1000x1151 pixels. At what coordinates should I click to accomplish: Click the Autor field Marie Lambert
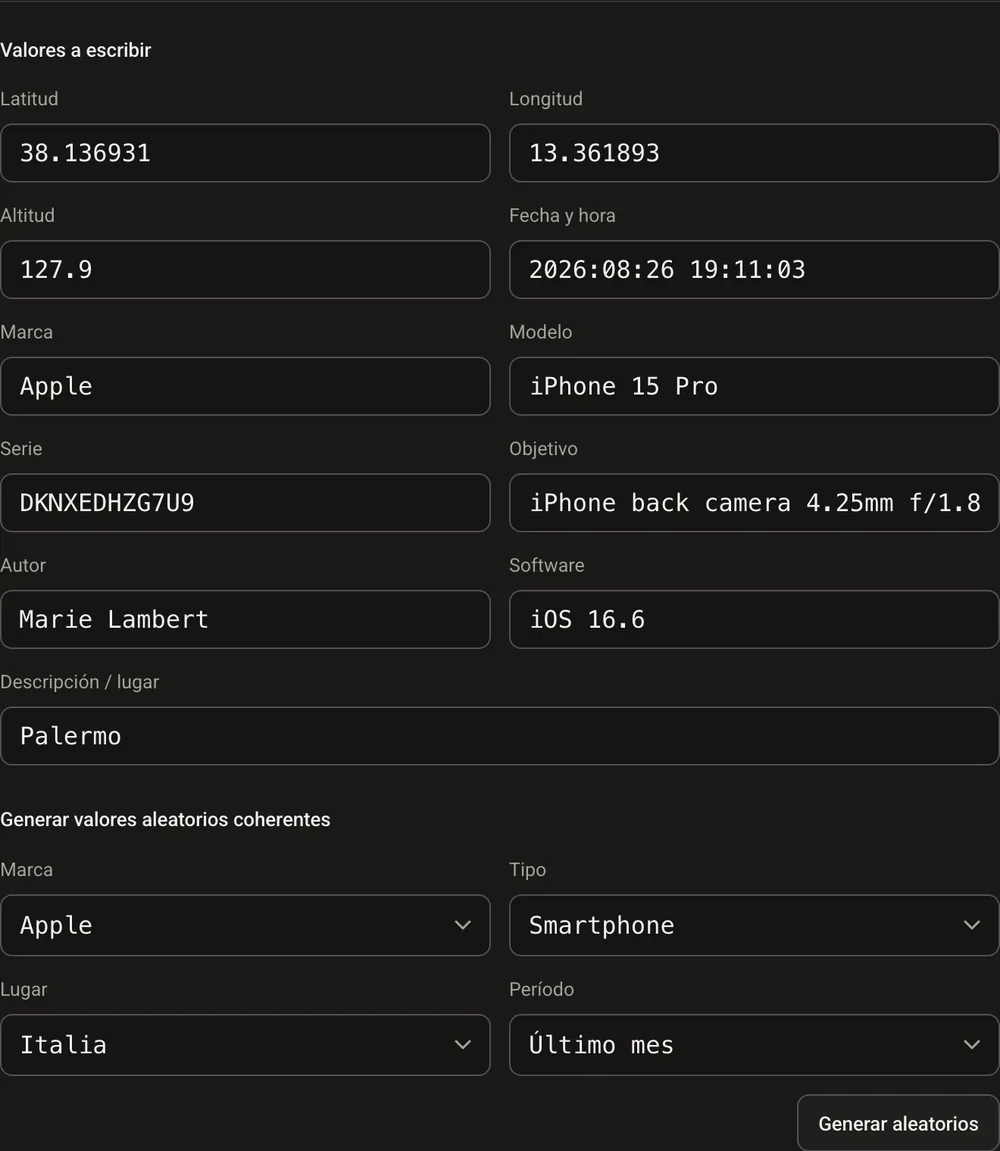[245, 620]
